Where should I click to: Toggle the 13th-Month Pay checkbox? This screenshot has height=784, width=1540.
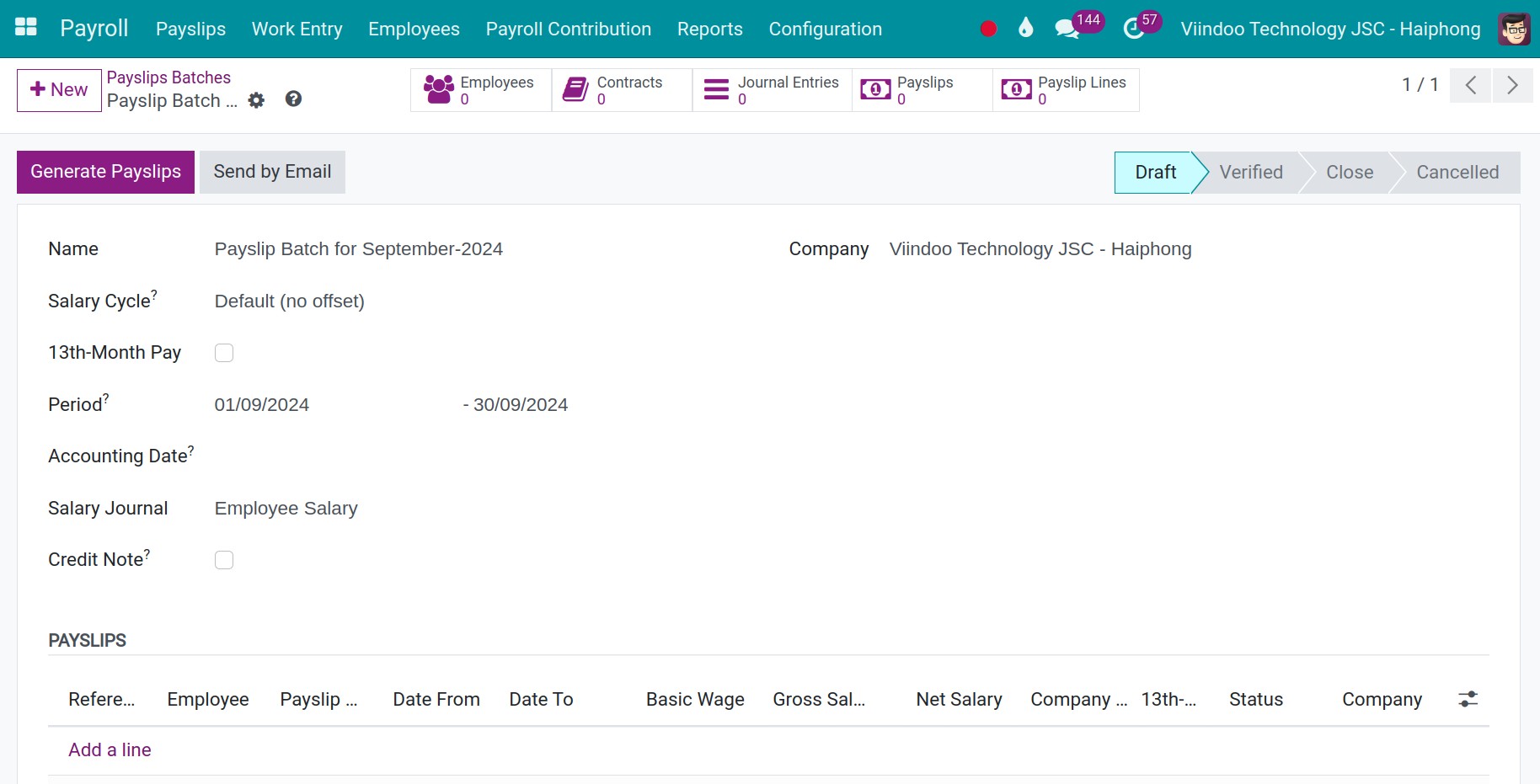[224, 353]
